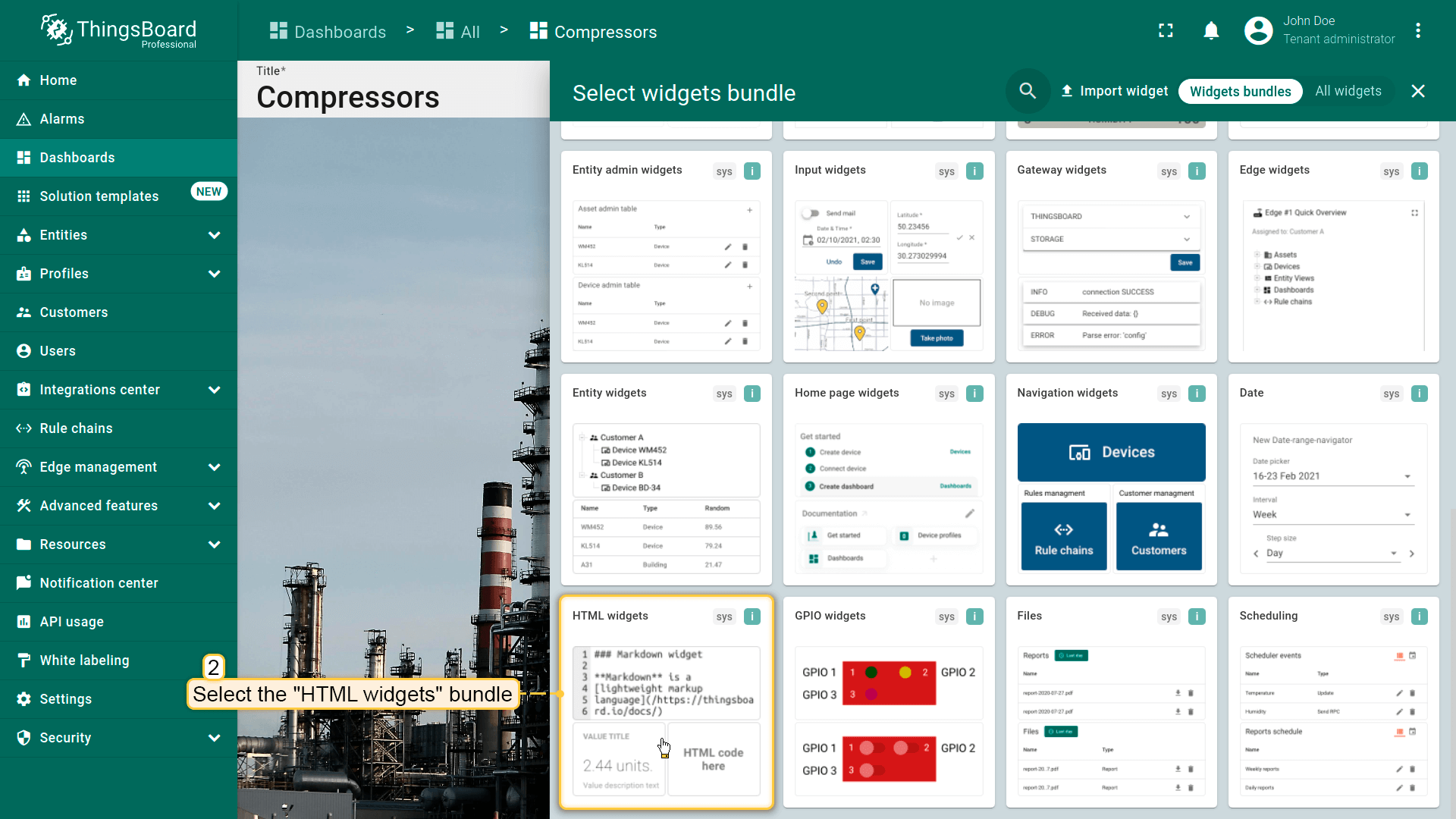Click info icon on HTML widgets bundle
The width and height of the screenshot is (1456, 819).
752,617
